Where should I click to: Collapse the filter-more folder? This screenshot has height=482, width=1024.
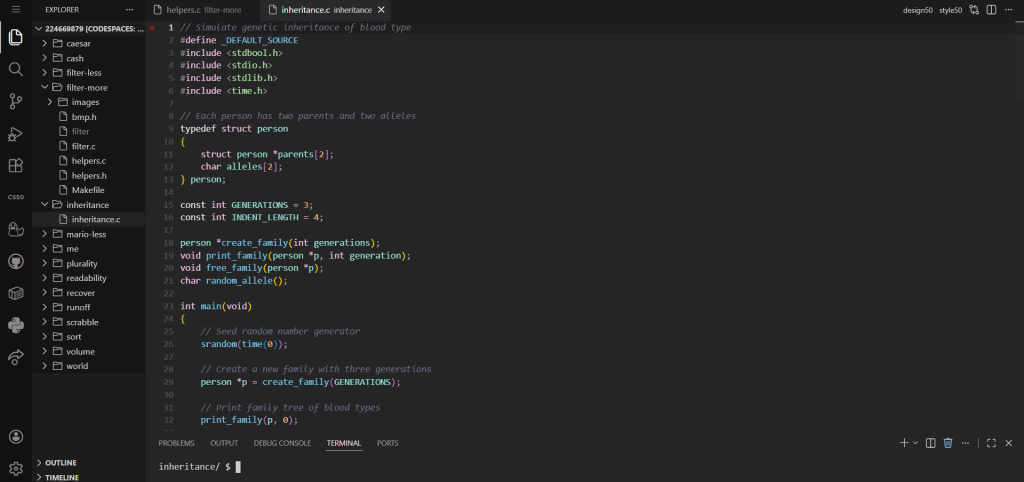(86, 88)
